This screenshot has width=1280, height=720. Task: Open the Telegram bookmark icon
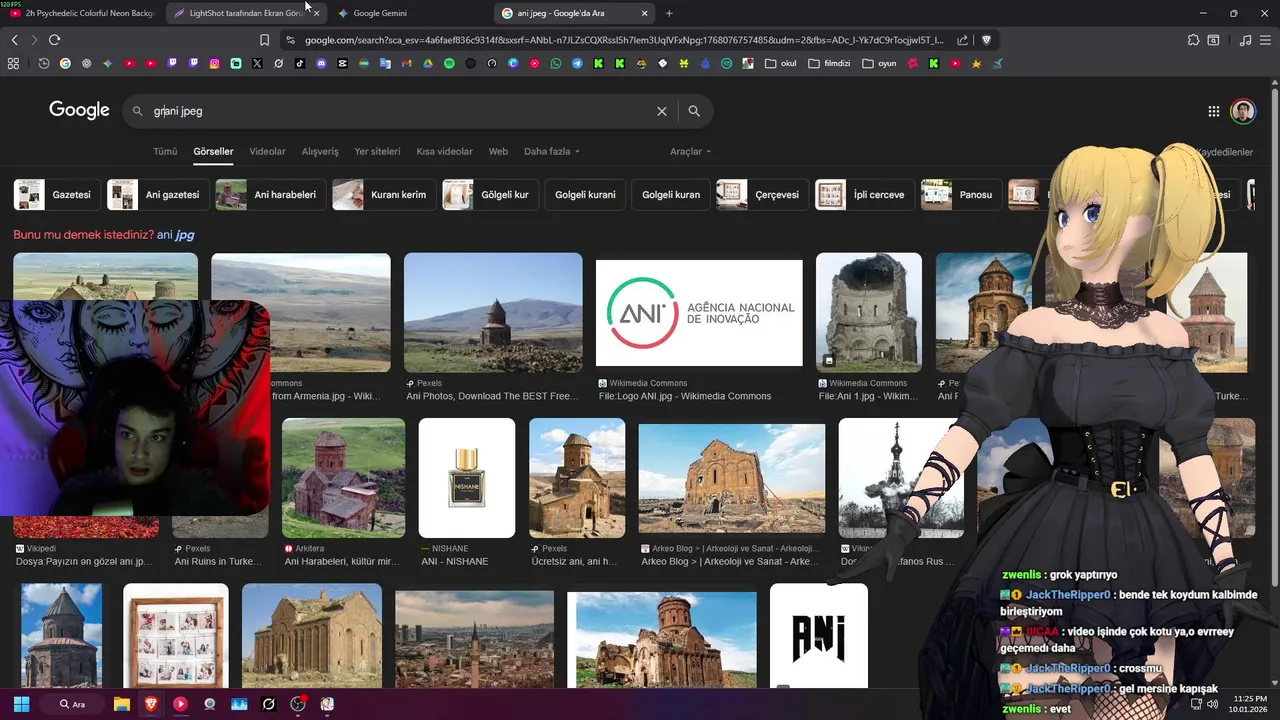click(577, 63)
